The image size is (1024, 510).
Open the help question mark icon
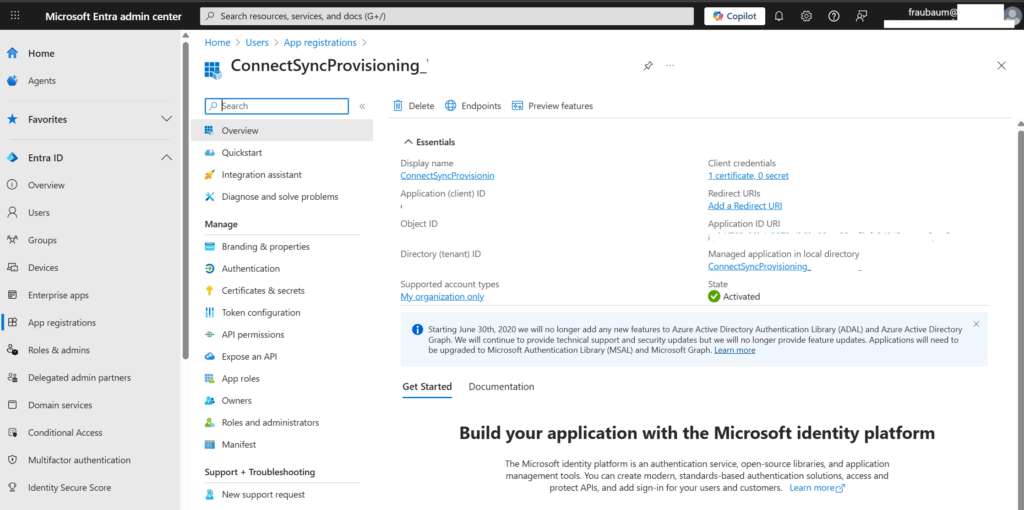833,16
